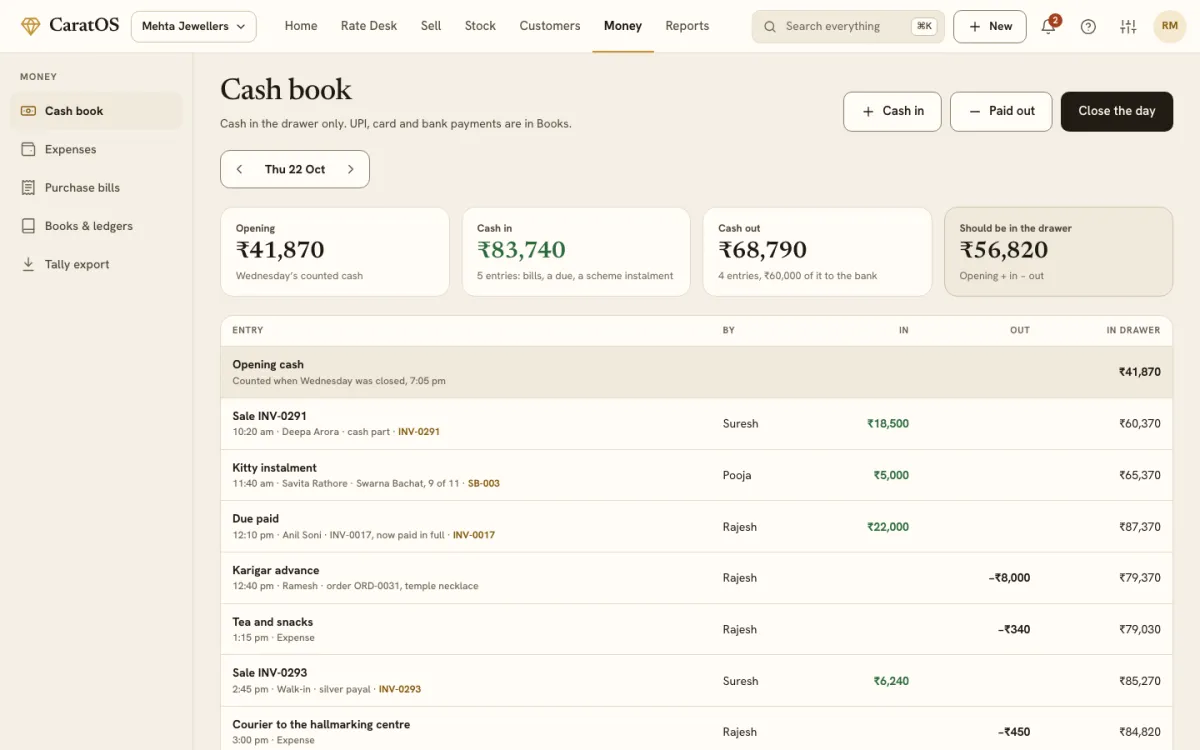Click the −₹8,000 cash out amount
This screenshot has height=750, width=1200.
[x=1008, y=578]
